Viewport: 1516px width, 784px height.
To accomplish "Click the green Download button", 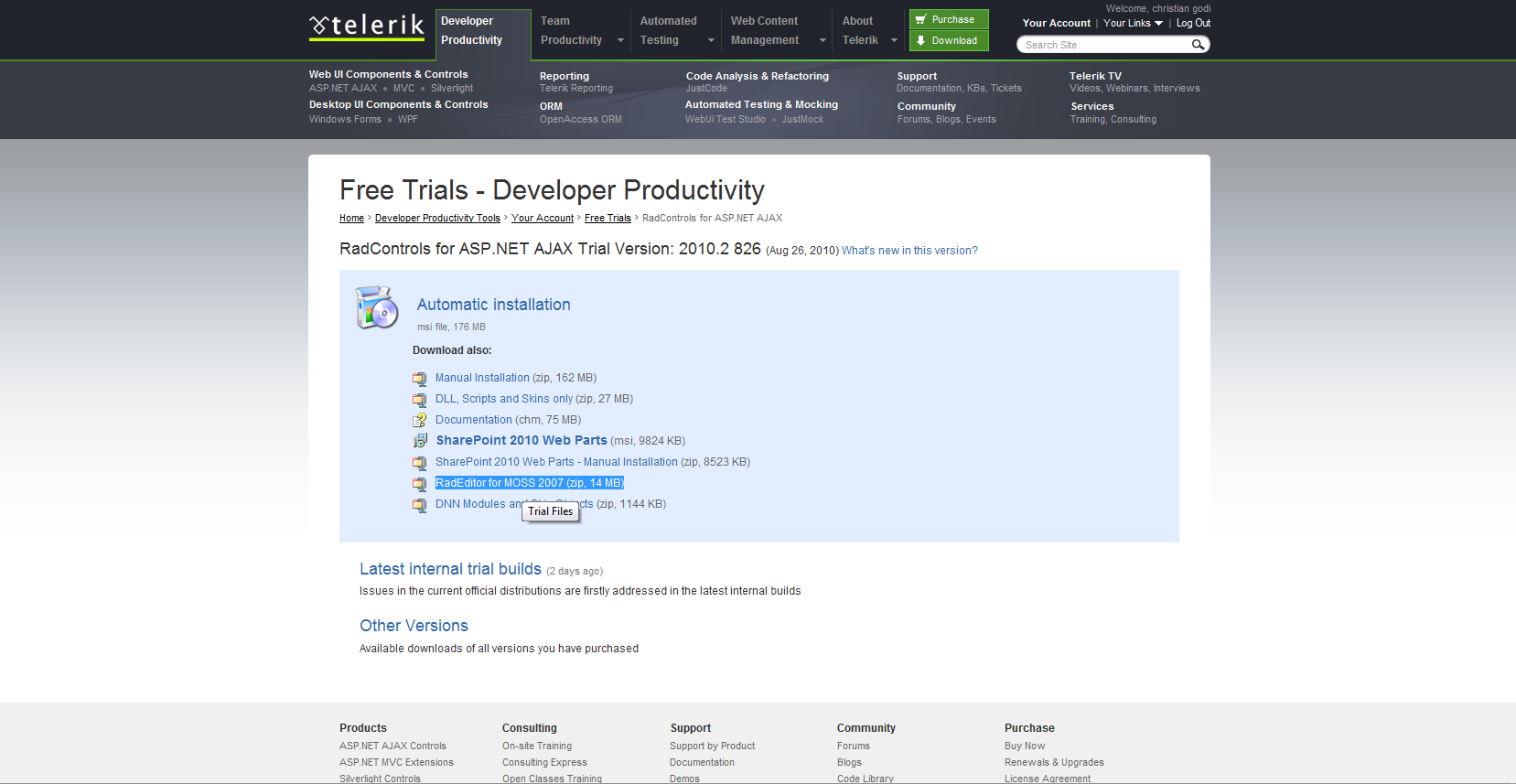I will click(949, 40).
